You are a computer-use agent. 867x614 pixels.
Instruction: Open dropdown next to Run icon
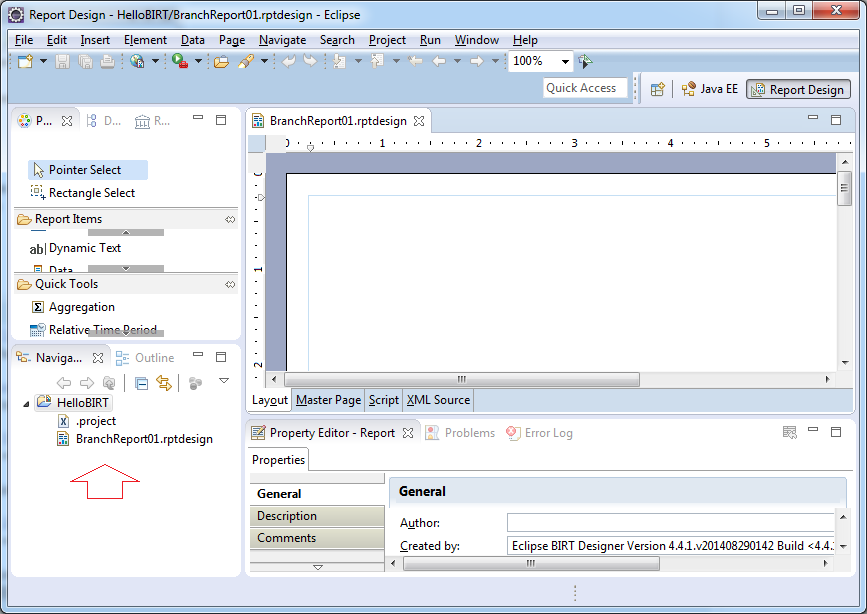click(x=198, y=61)
